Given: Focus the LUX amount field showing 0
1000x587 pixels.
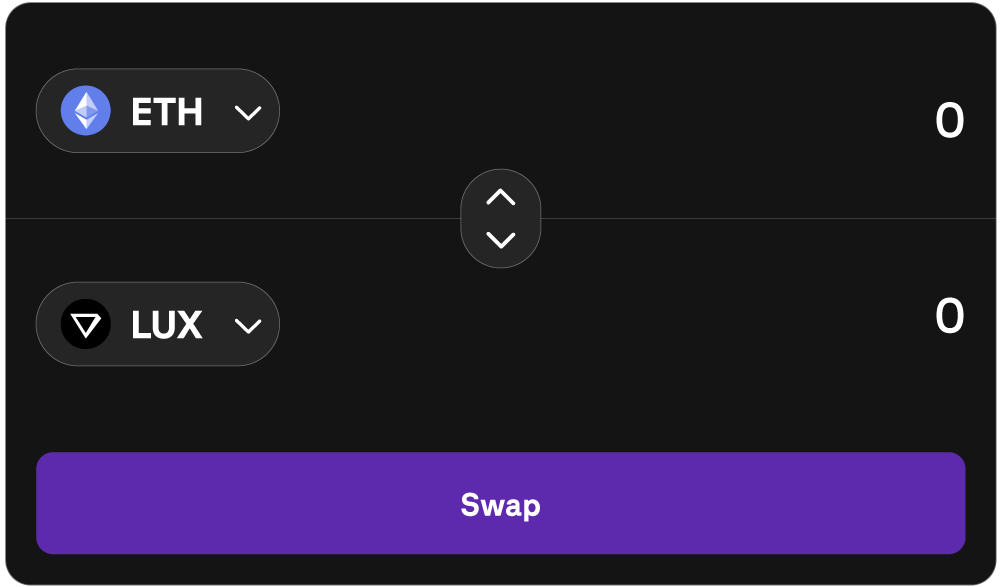Looking at the screenshot, I should coord(948,317).
